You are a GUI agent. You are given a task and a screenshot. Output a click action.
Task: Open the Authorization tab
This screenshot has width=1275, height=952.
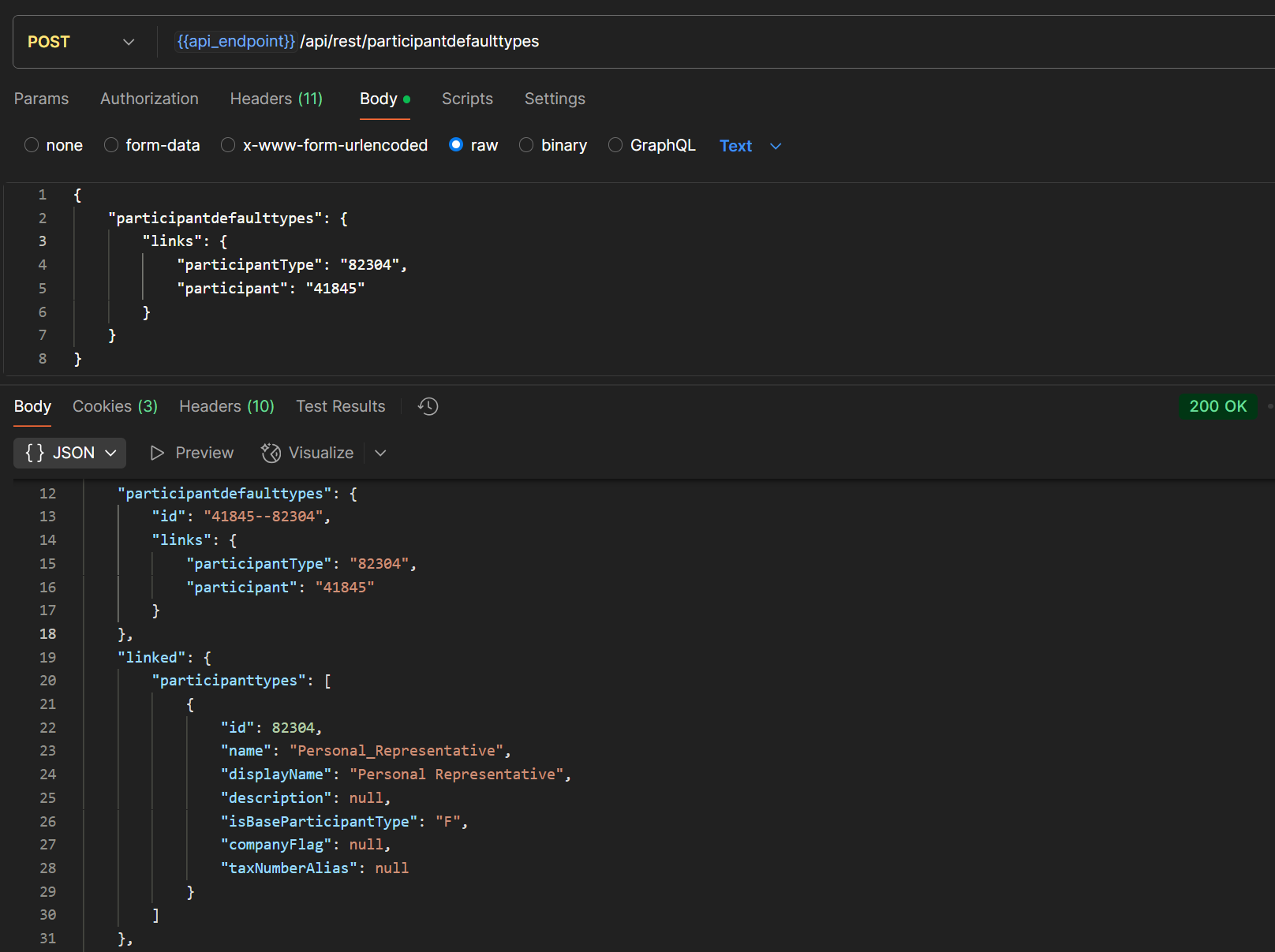tap(149, 99)
